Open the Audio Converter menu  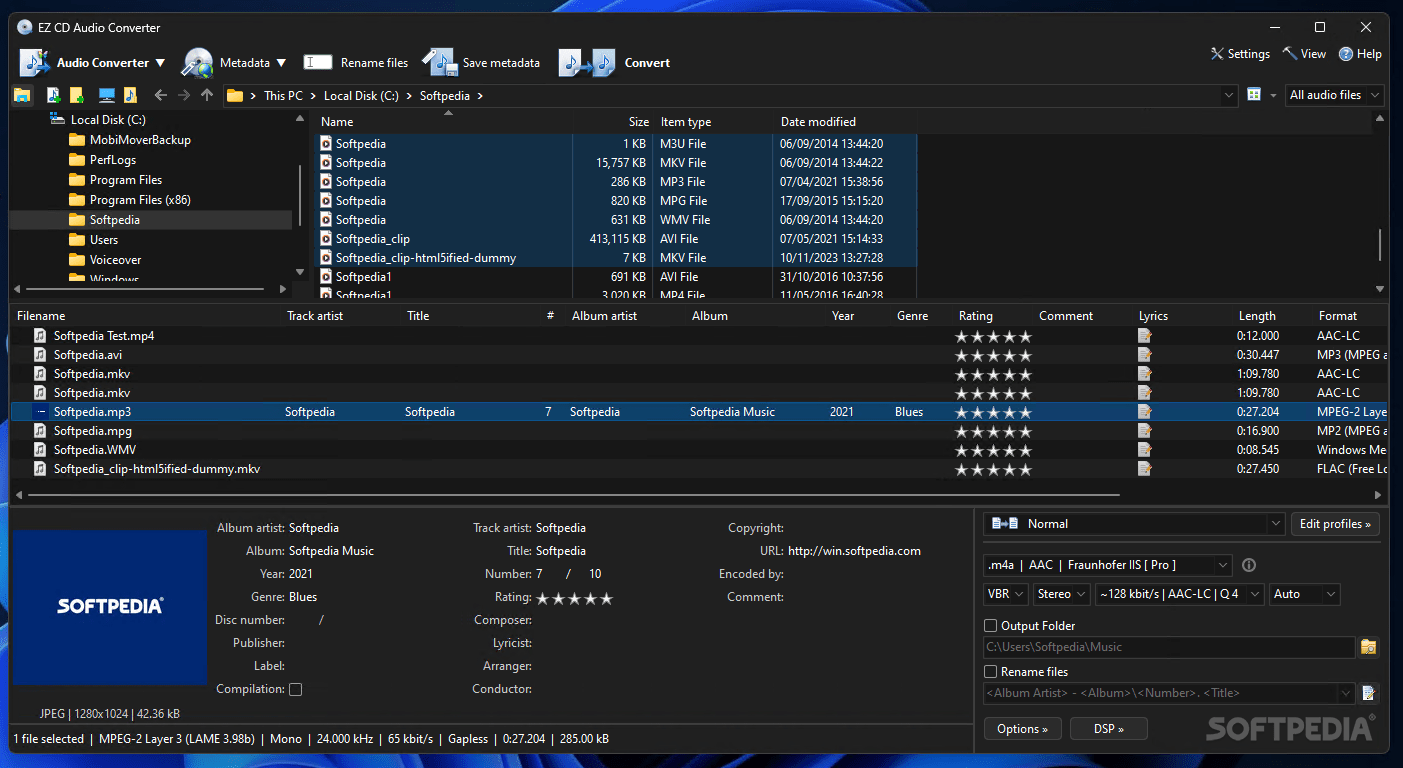pos(92,63)
